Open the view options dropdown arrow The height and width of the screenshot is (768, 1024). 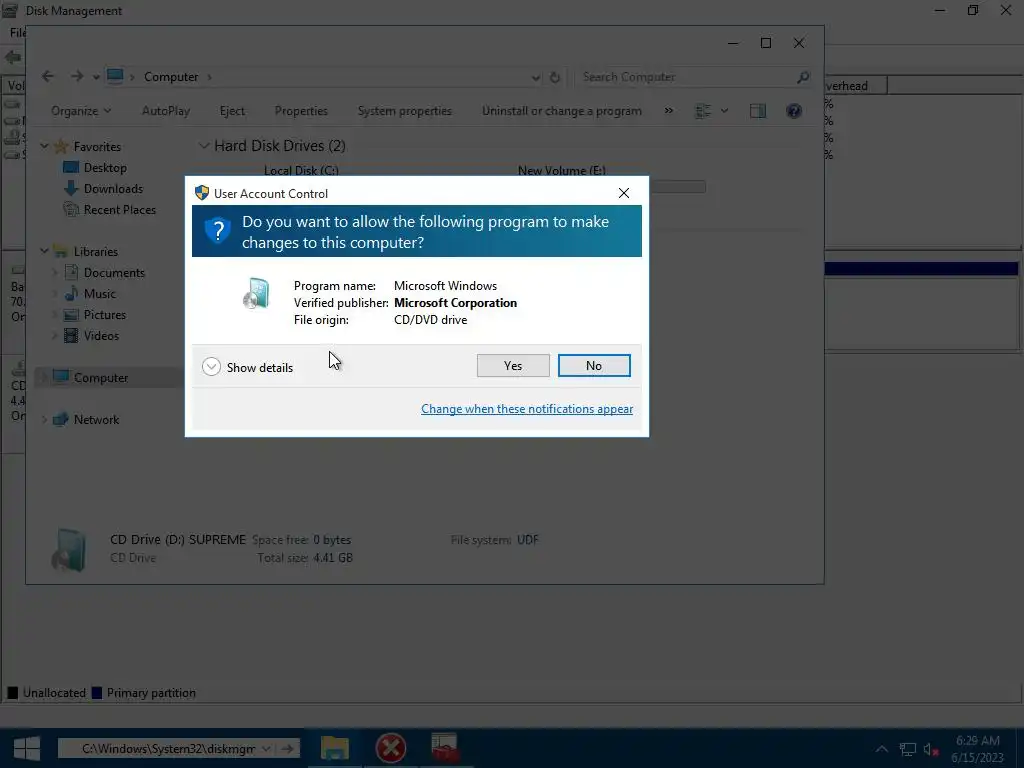(724, 111)
